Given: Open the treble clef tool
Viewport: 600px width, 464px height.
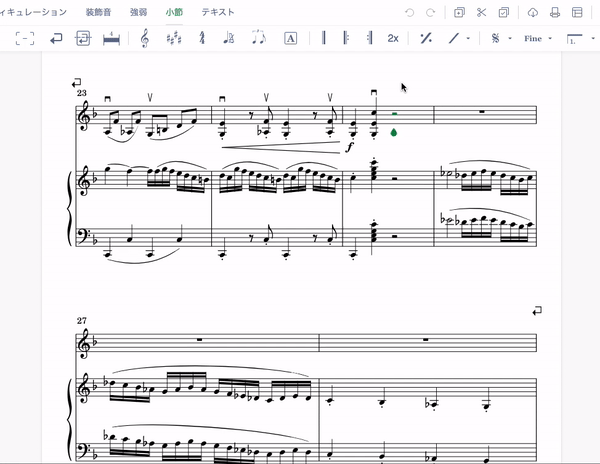Looking at the screenshot, I should (x=145, y=39).
